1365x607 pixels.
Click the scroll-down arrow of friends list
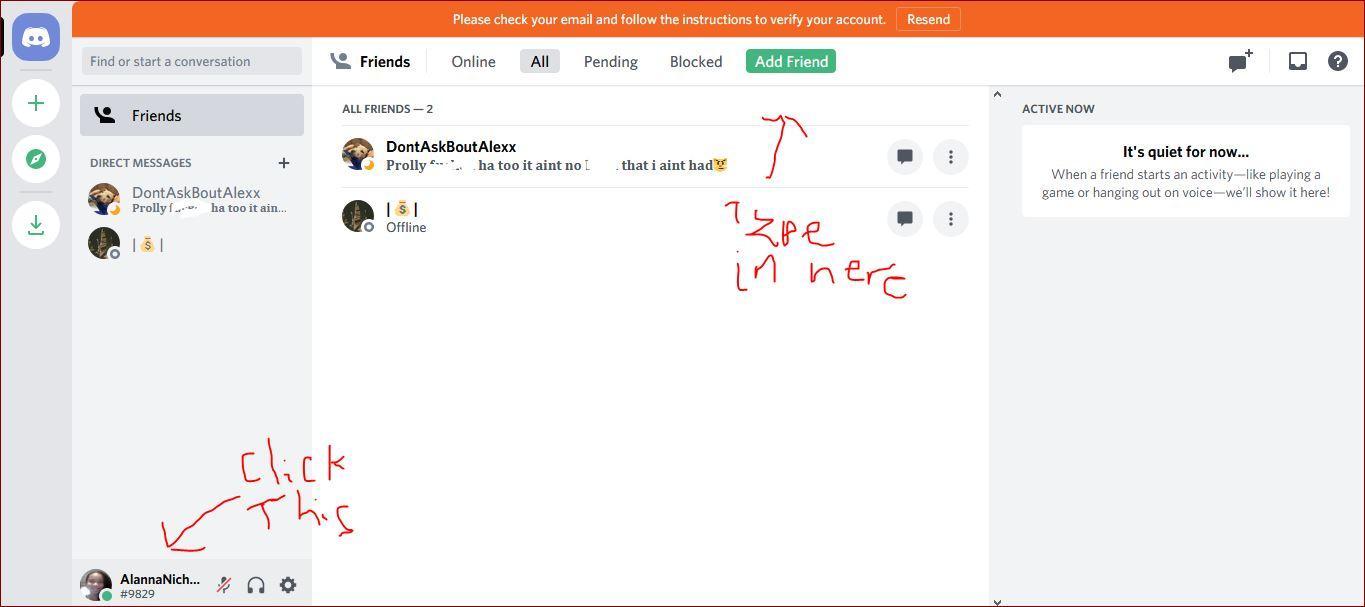coord(997,601)
